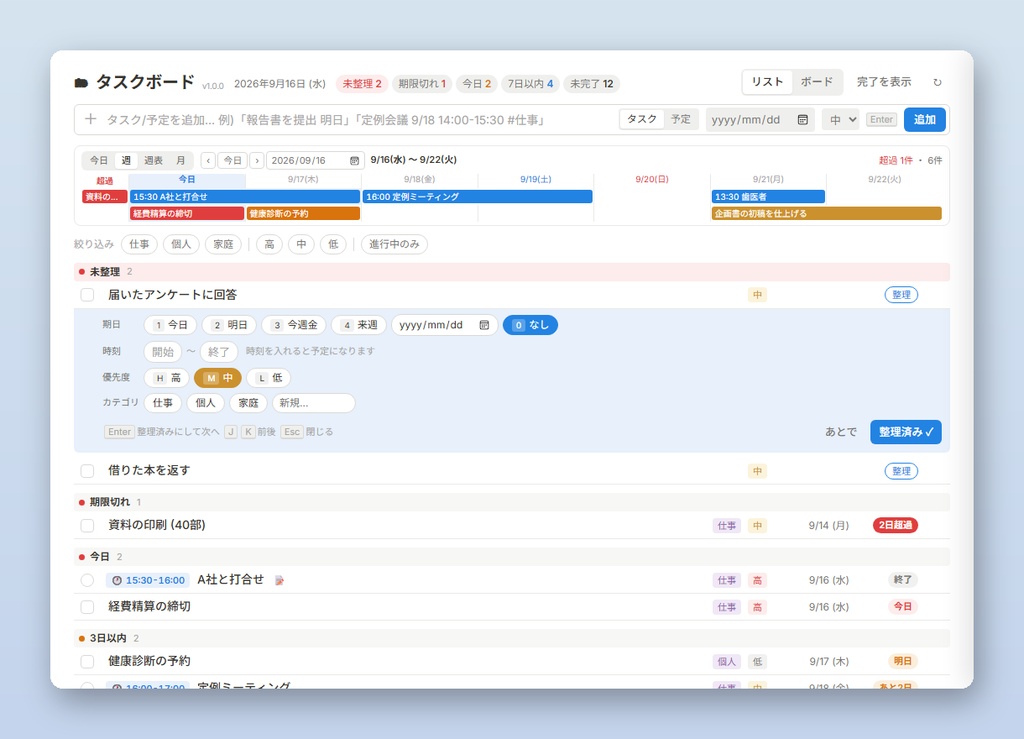Set due date to 4 来週
Image resolution: width=1024 pixels, height=739 pixels.
pos(359,325)
